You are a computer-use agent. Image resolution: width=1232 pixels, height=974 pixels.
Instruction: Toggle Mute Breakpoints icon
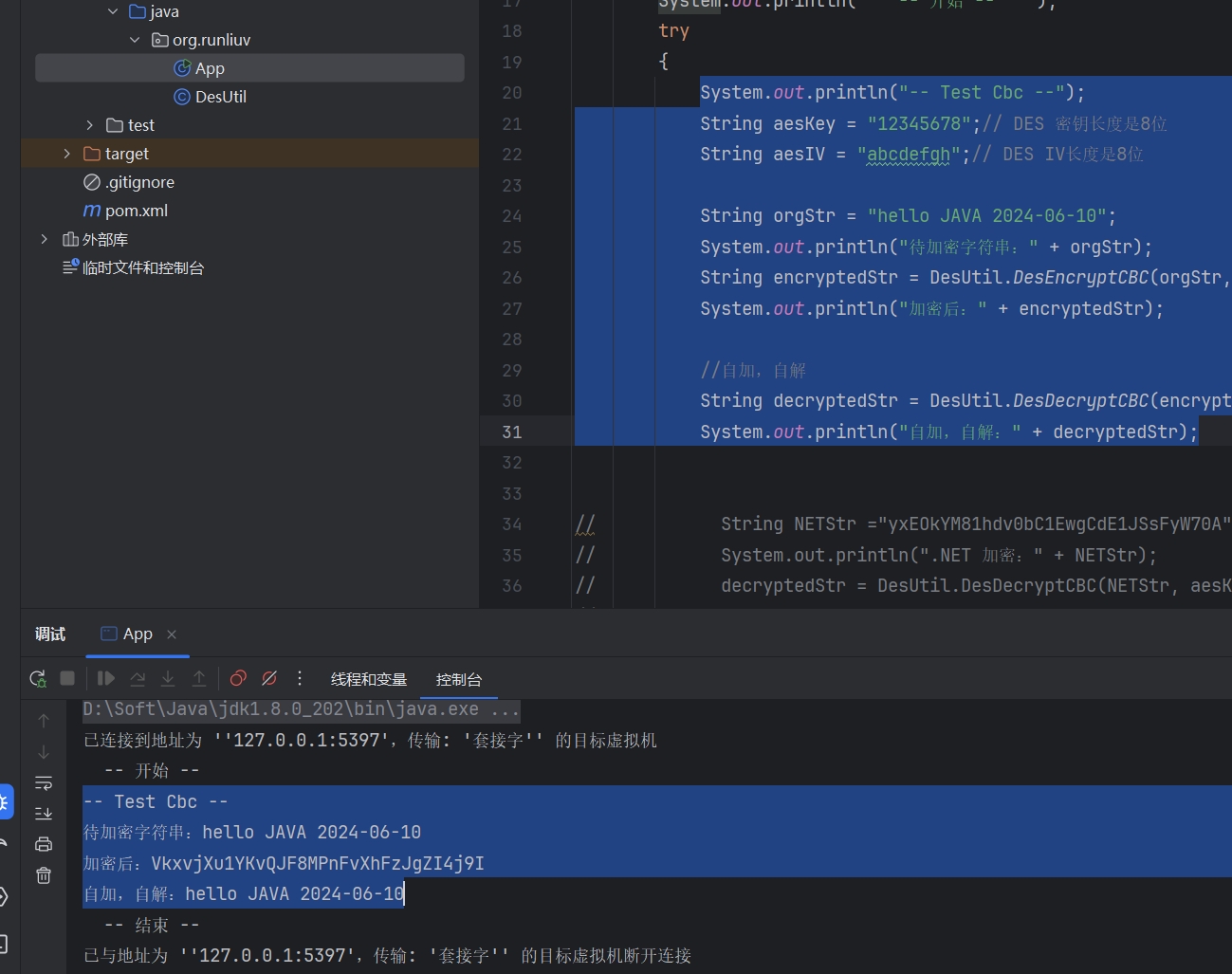269,679
